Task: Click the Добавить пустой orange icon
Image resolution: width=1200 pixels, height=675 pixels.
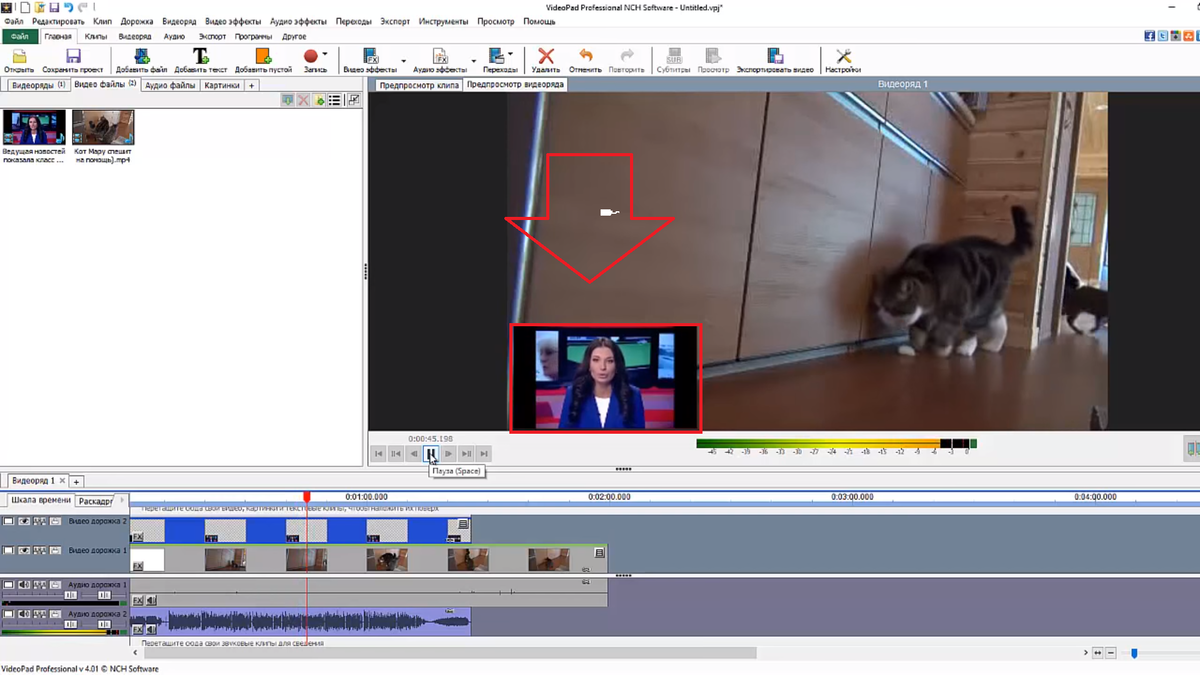Action: (x=263, y=57)
